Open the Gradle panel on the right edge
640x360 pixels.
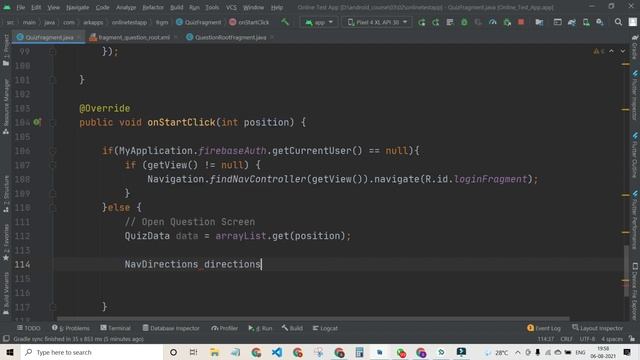[635, 47]
